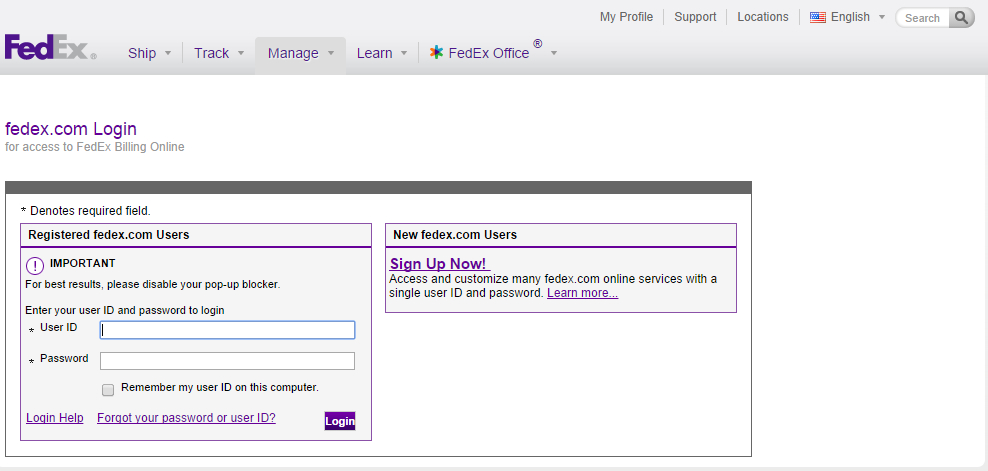Open the Support link
Viewport: 988px width, 471px height.
click(695, 17)
